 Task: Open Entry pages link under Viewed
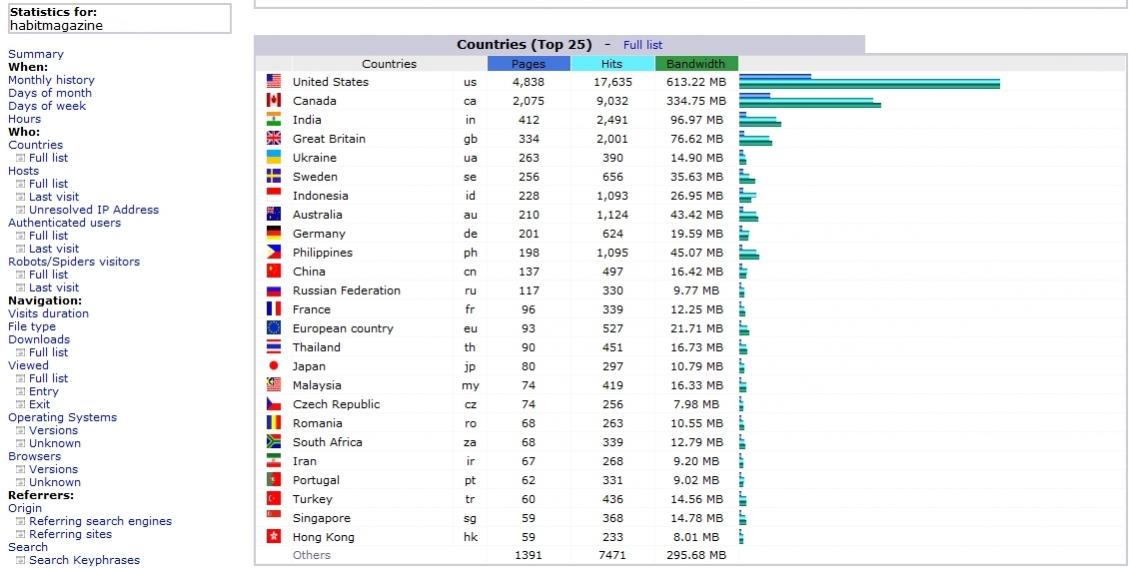coord(43,391)
